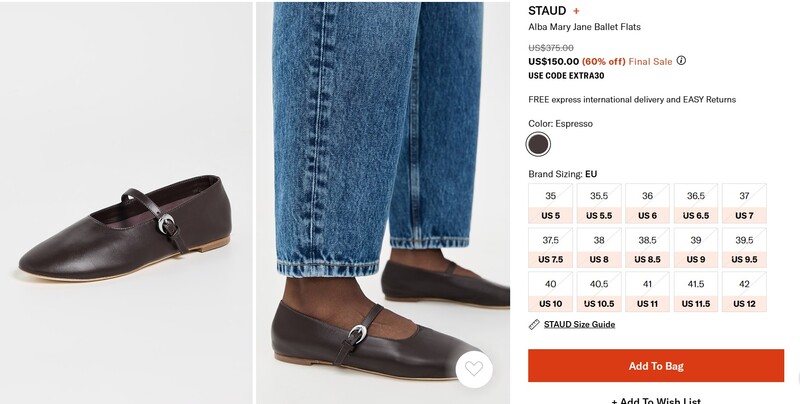Choose size 35 (US 5)
Image resolution: width=800 pixels, height=404 pixels.
click(550, 204)
